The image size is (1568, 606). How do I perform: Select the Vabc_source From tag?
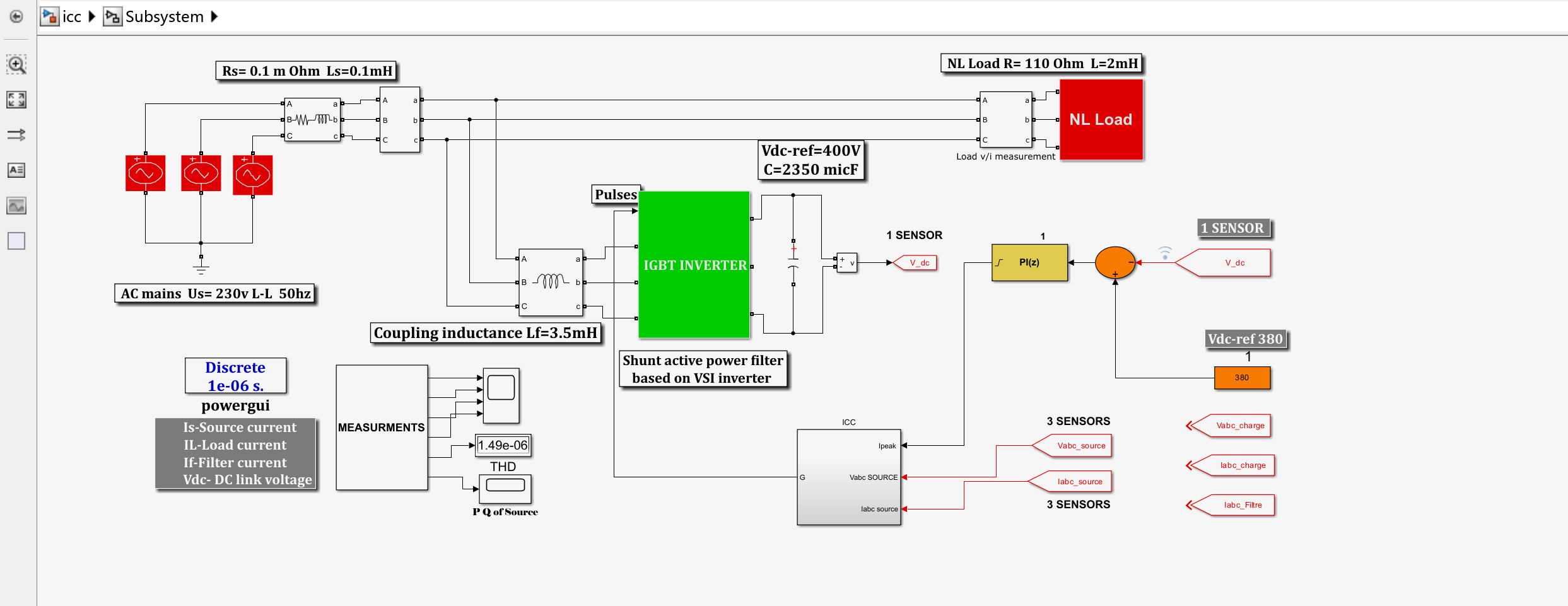click(x=1072, y=446)
